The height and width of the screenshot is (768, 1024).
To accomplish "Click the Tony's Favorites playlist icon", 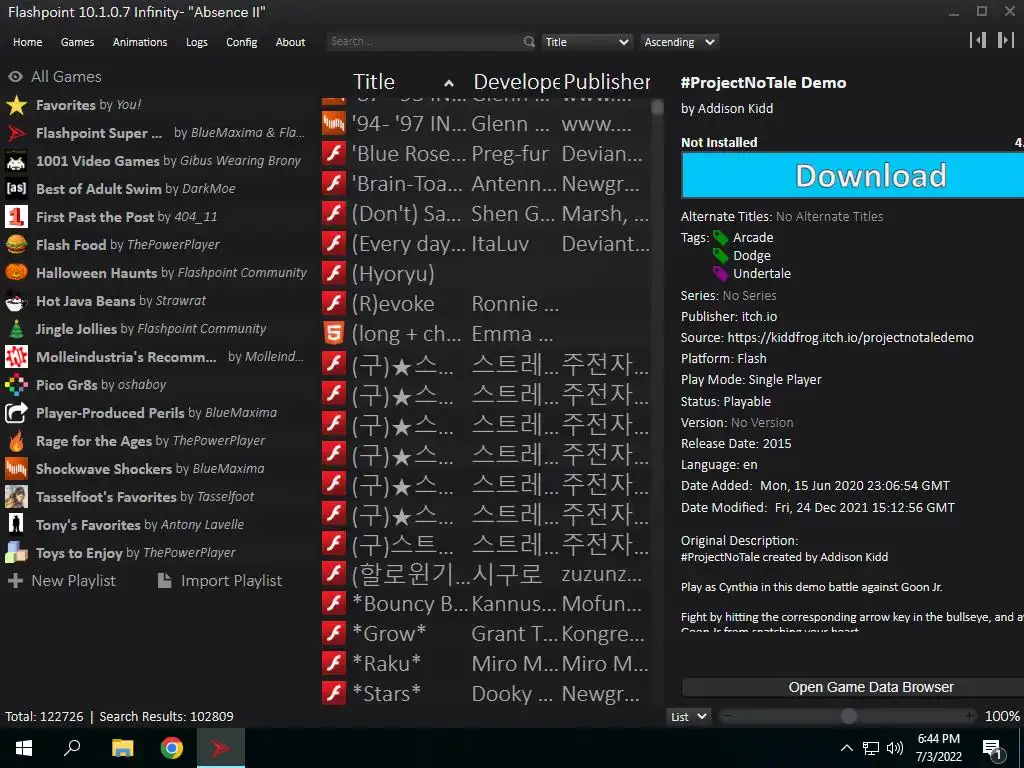I will pos(16,524).
